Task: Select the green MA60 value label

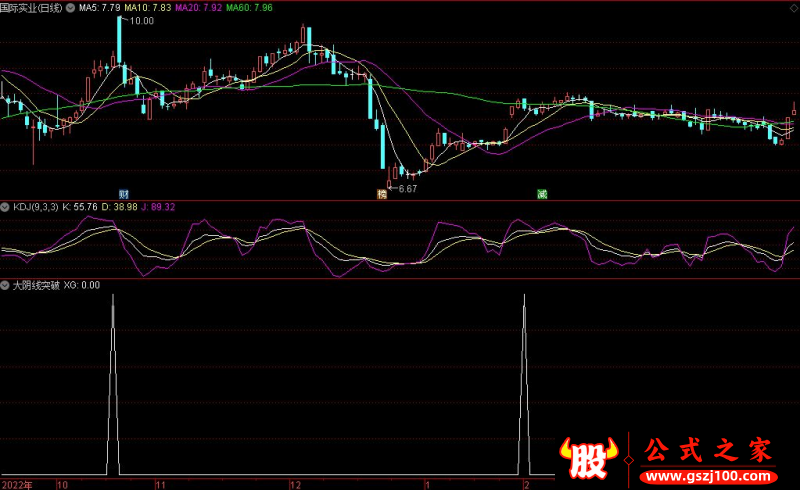Action: 248,7
